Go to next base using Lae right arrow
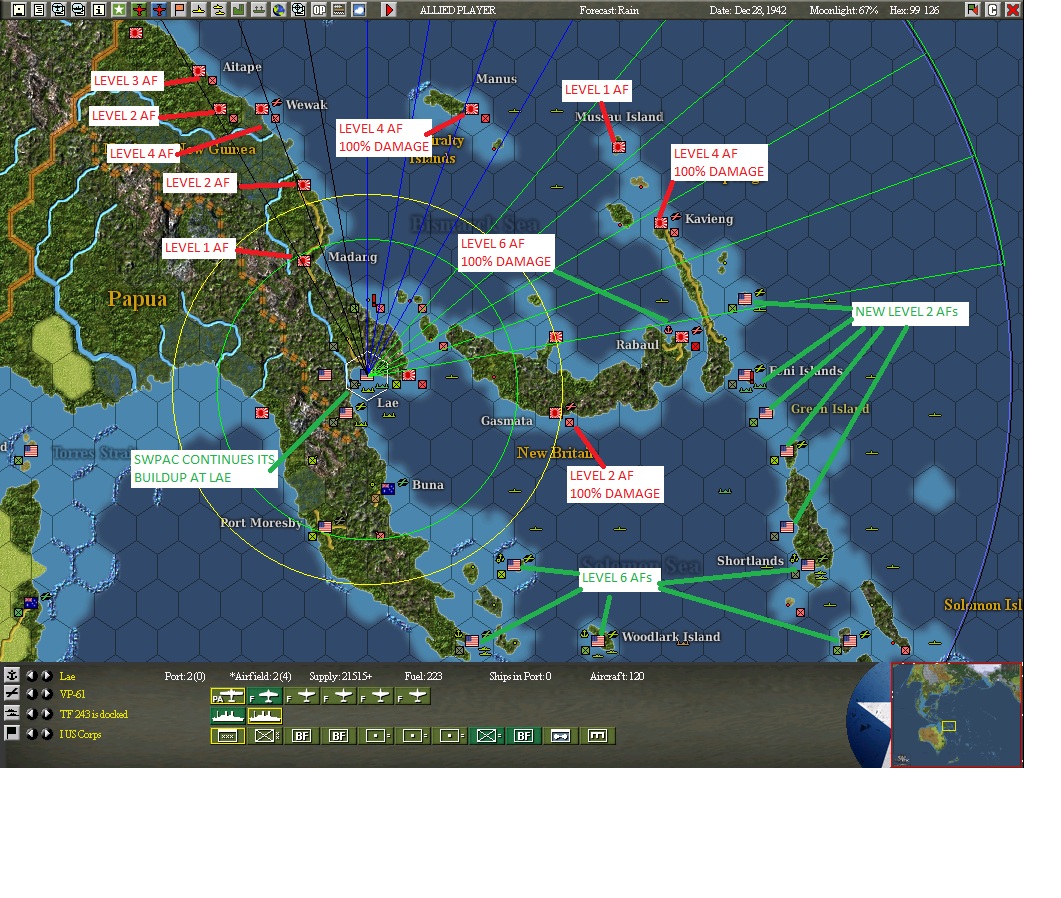 [x=46, y=675]
